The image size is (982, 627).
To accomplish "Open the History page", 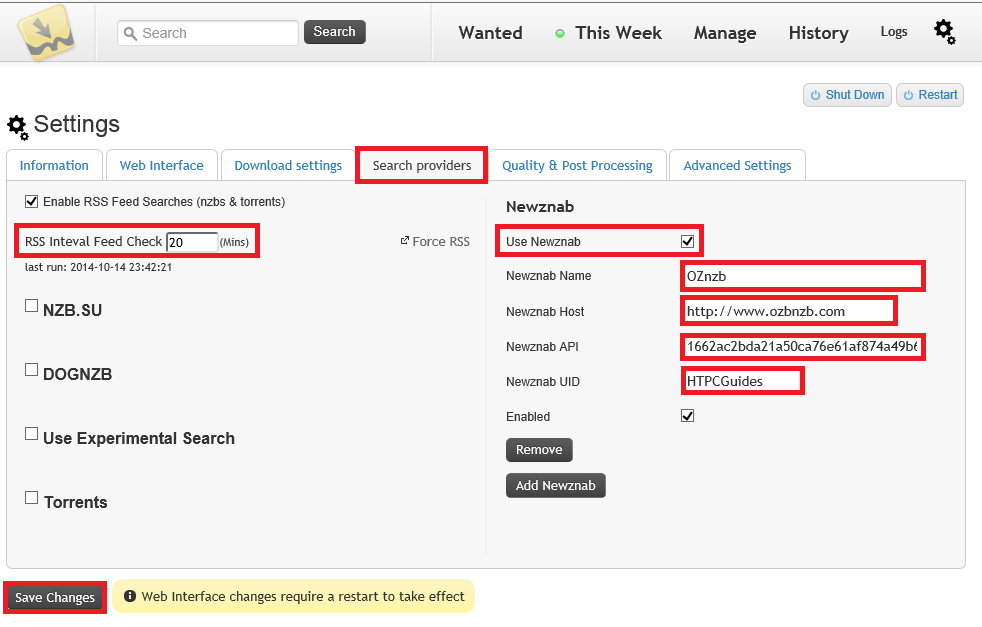I will click(818, 33).
